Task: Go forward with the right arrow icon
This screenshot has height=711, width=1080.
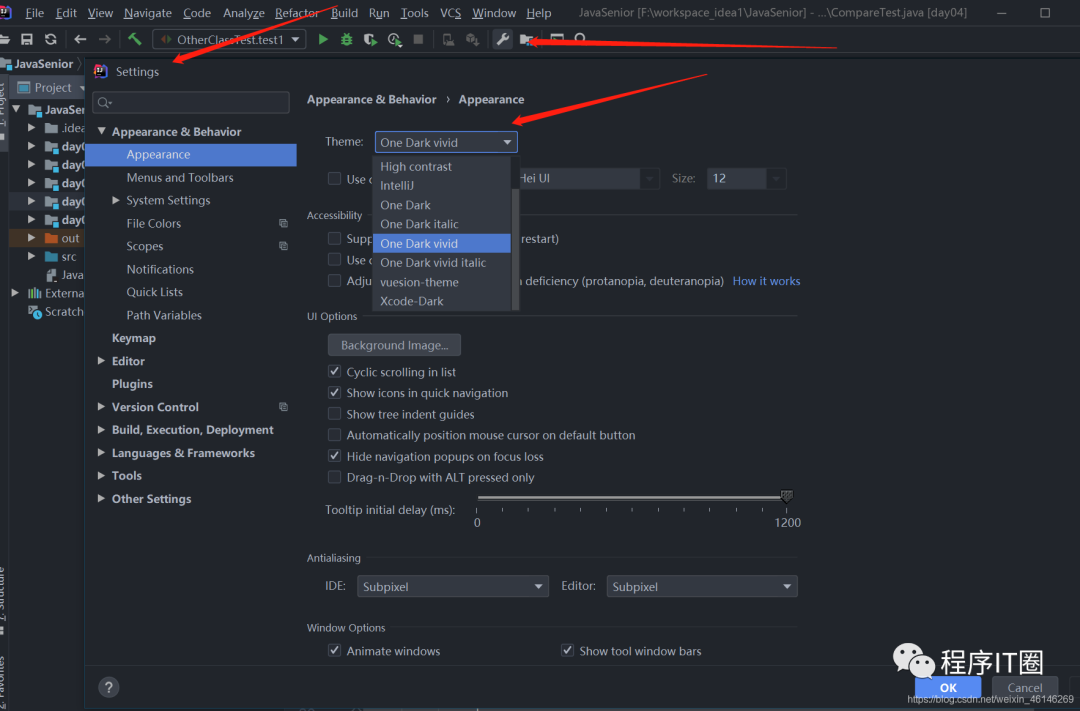Action: tap(105, 39)
